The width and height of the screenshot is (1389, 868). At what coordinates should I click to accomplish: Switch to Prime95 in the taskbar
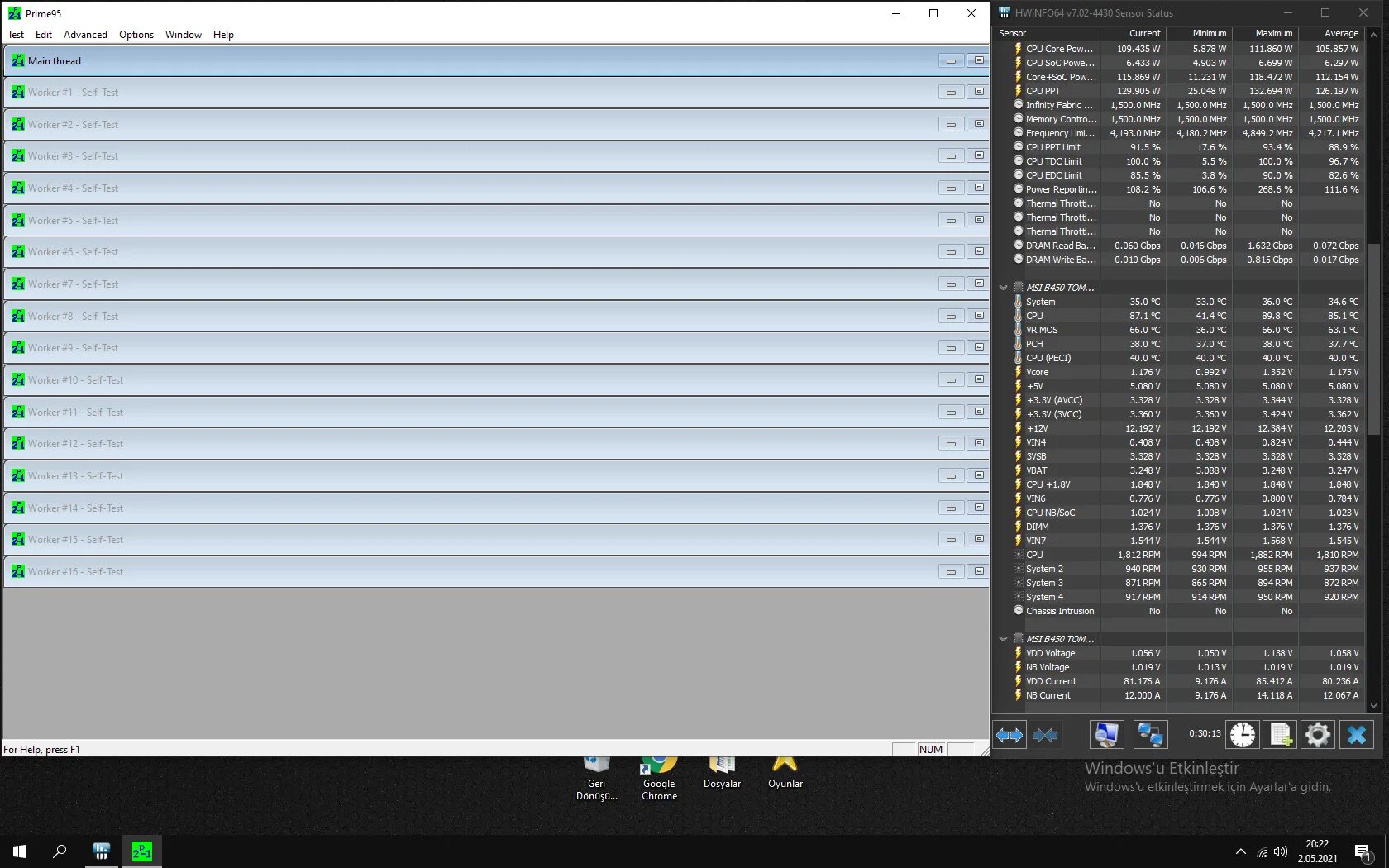pos(142,851)
